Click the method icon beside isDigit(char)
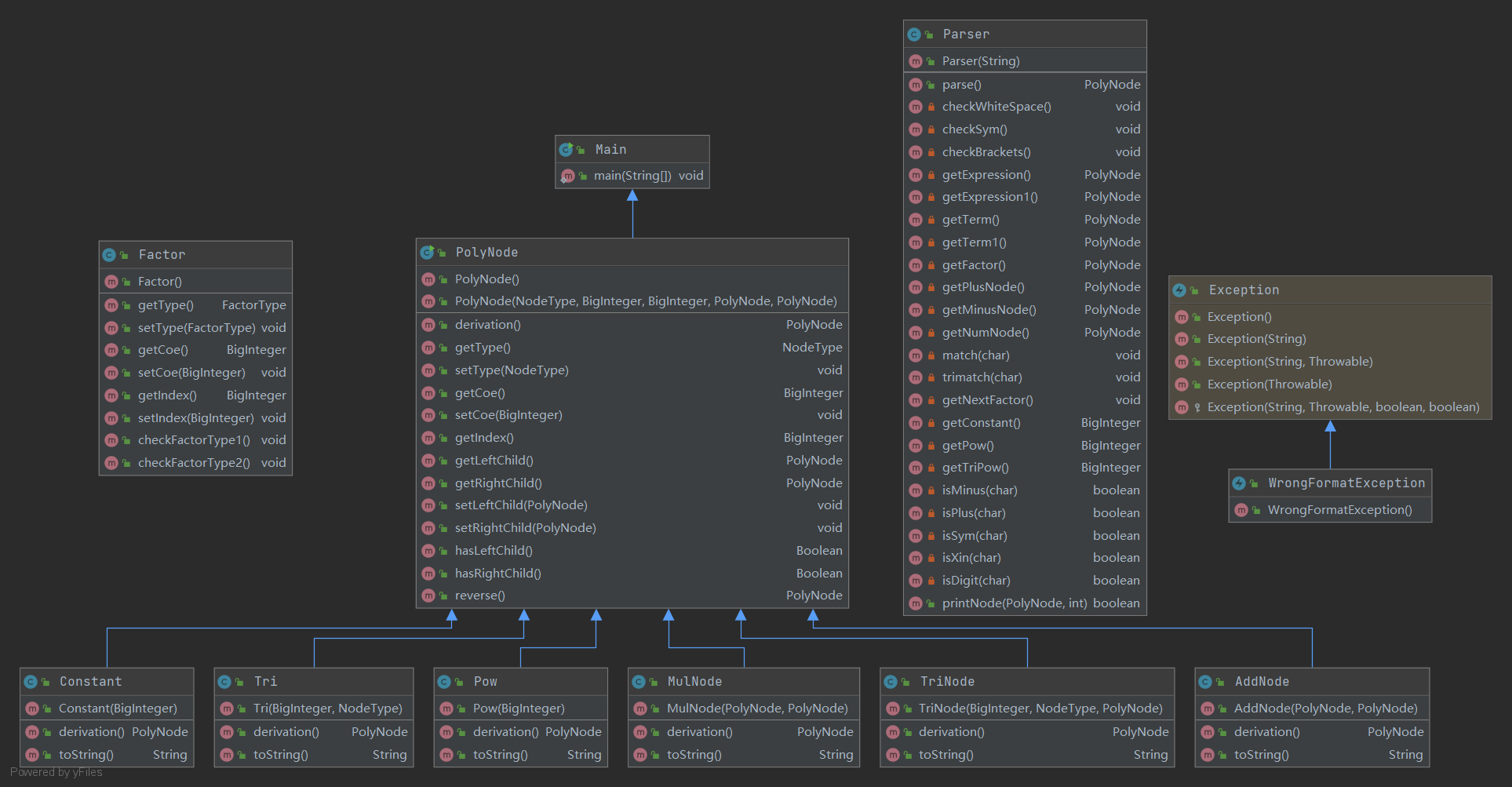This screenshot has height=787, width=1512. click(x=915, y=581)
